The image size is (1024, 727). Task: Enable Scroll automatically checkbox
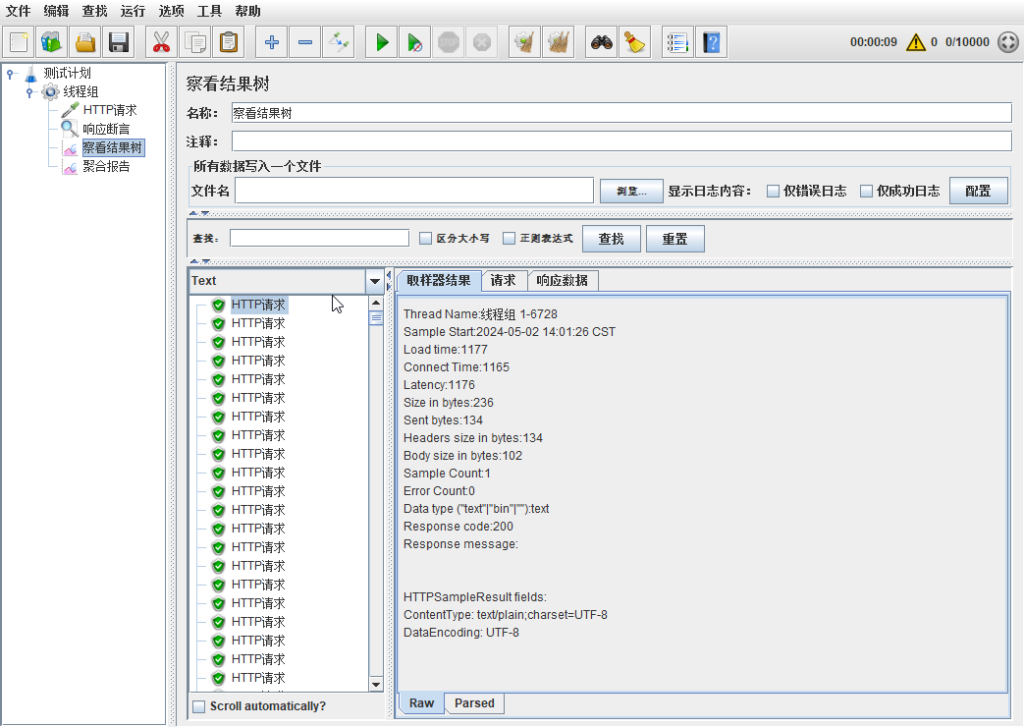[x=199, y=706]
